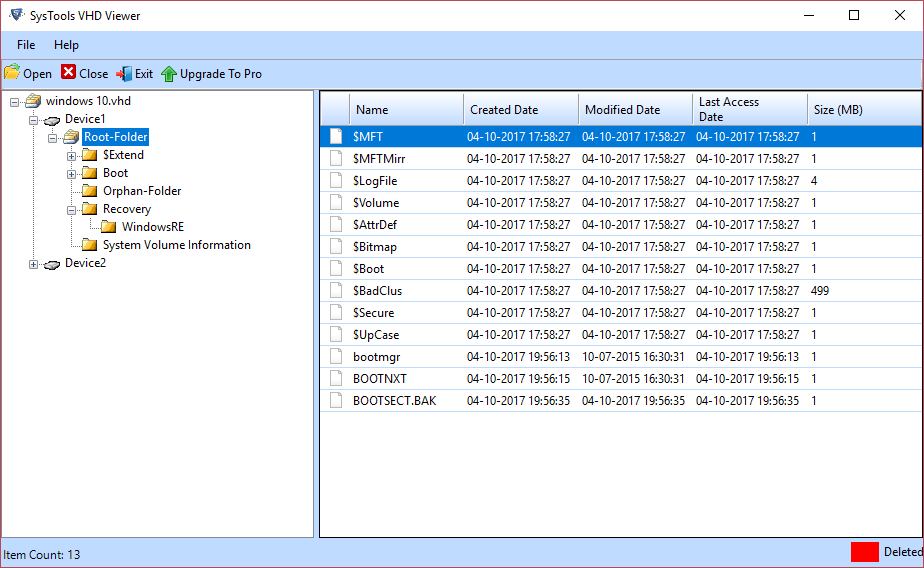
Task: Sort by the Size (MB) column header
Action: click(864, 110)
